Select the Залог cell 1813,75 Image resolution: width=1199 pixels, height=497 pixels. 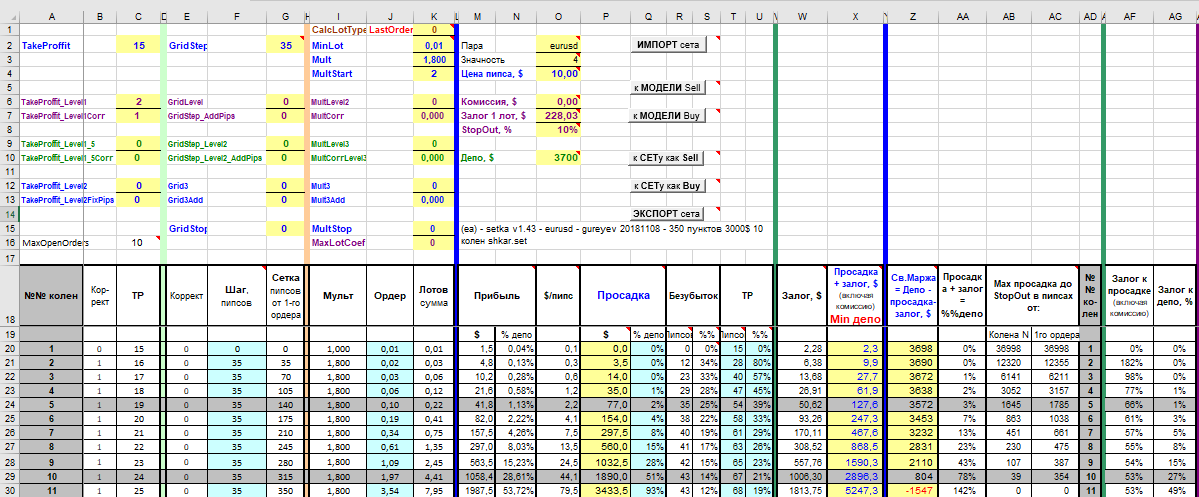[x=802, y=489]
